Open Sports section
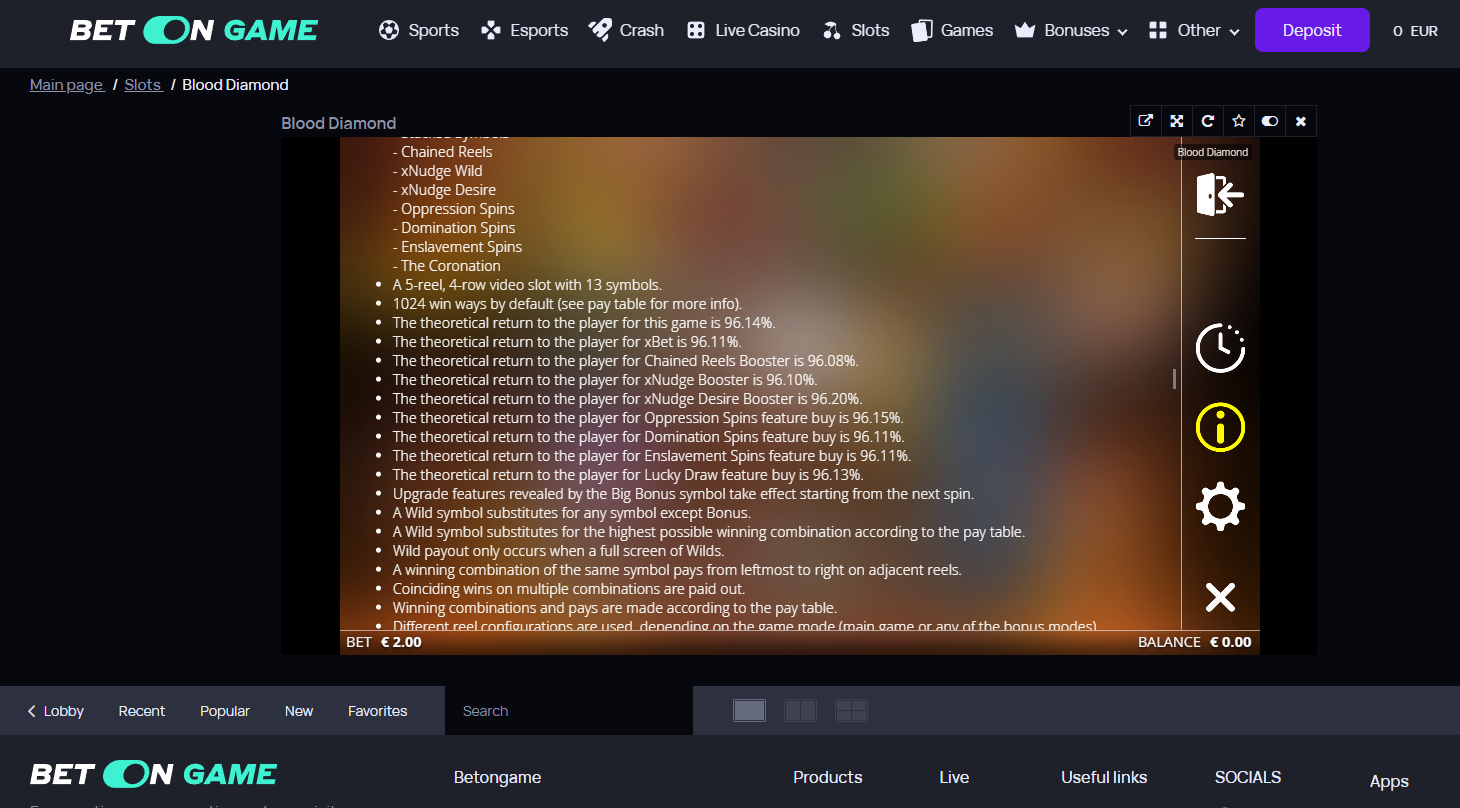 (x=419, y=30)
